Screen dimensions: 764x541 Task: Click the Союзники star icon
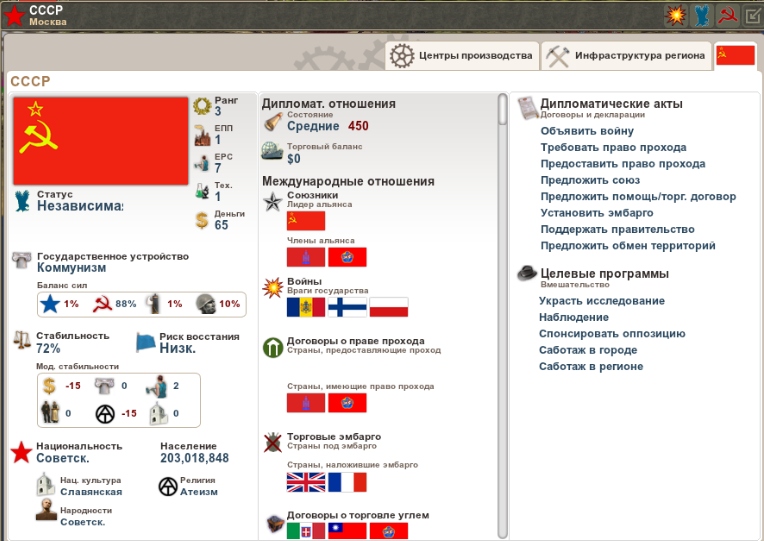coord(272,202)
